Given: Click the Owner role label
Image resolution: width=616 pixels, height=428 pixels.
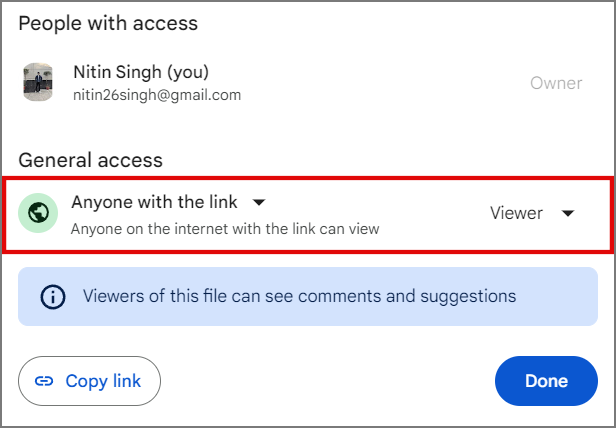Looking at the screenshot, I should tap(556, 83).
